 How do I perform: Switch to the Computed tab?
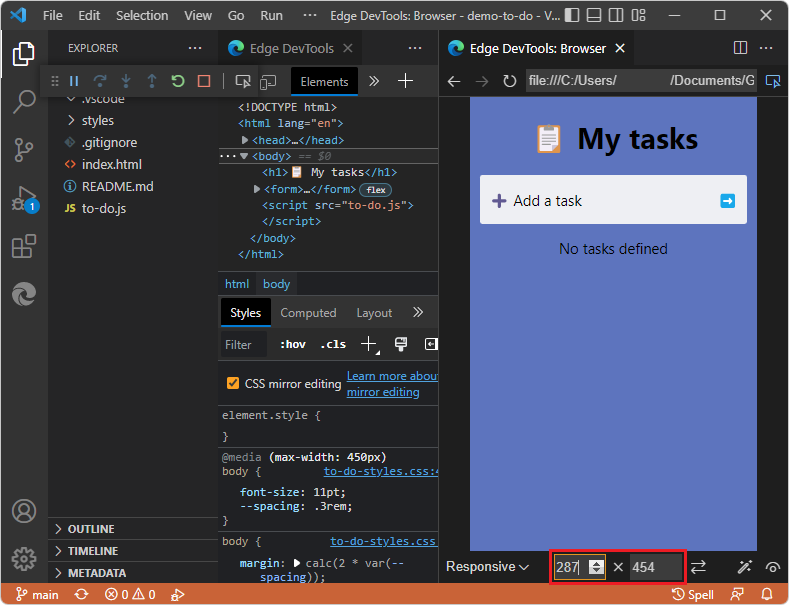click(308, 313)
